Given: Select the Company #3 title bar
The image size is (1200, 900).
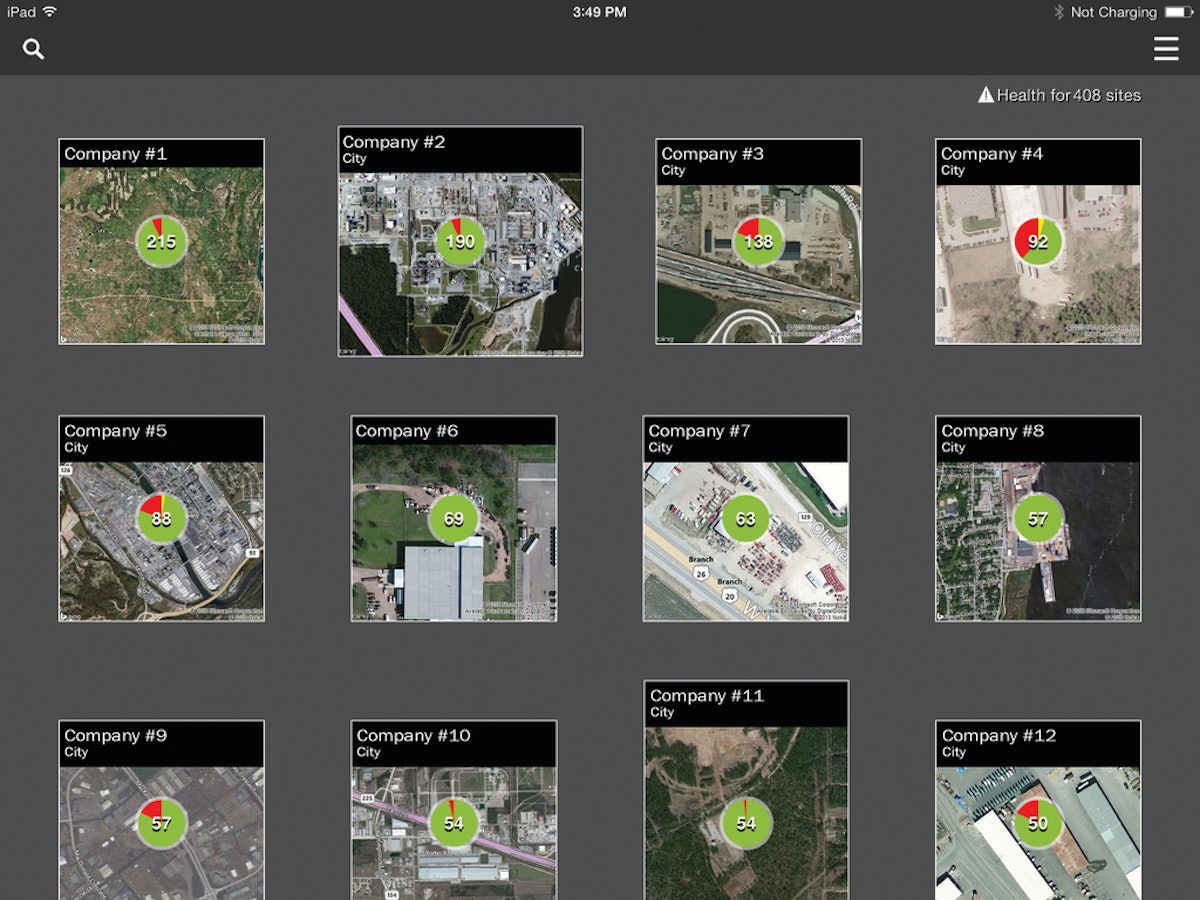Looking at the screenshot, I should coord(757,162).
